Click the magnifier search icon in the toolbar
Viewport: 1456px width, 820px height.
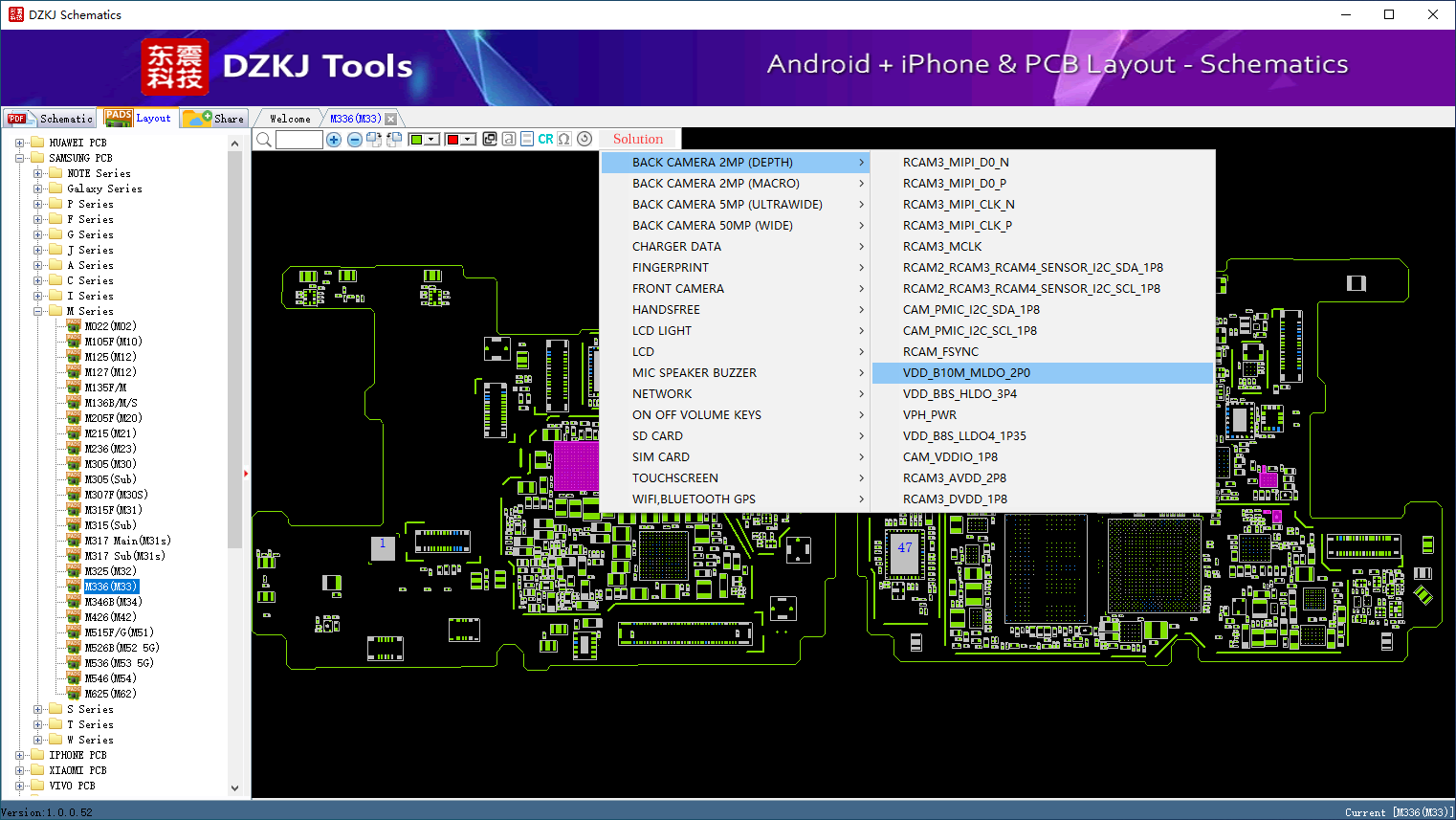click(264, 140)
